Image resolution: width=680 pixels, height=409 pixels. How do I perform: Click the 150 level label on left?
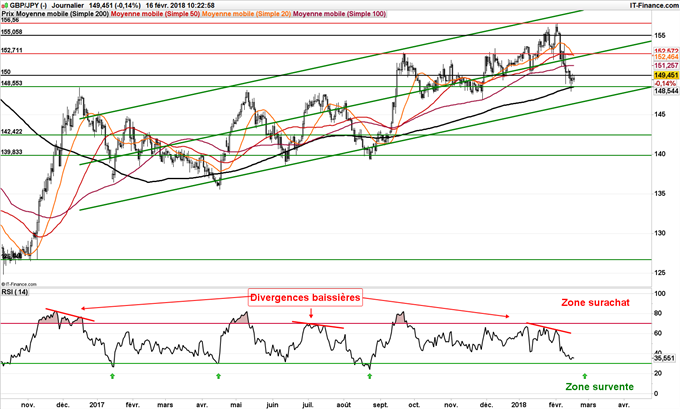click(6, 72)
